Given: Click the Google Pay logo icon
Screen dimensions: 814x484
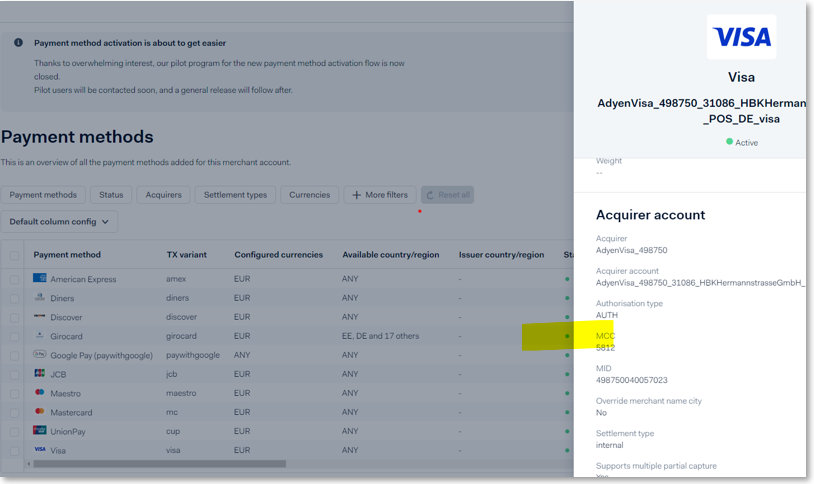Looking at the screenshot, I should click(x=39, y=355).
